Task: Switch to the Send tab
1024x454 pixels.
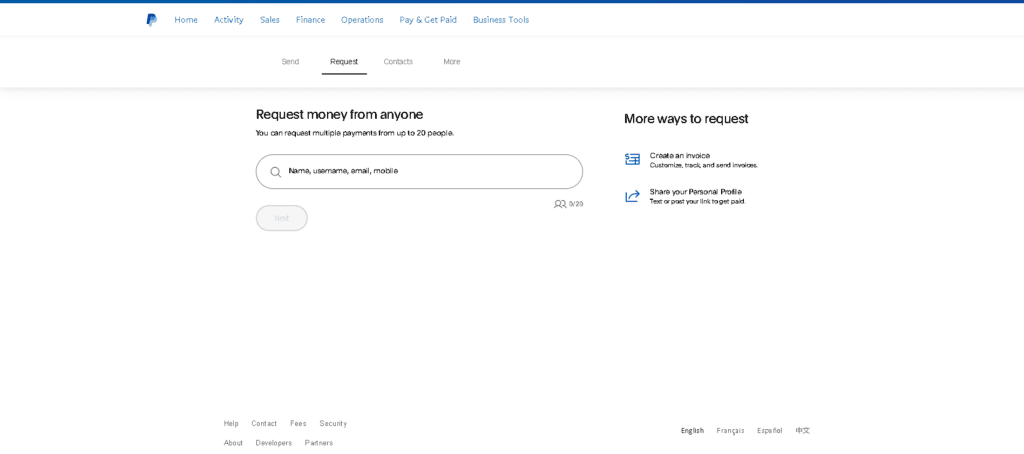Action: (290, 62)
